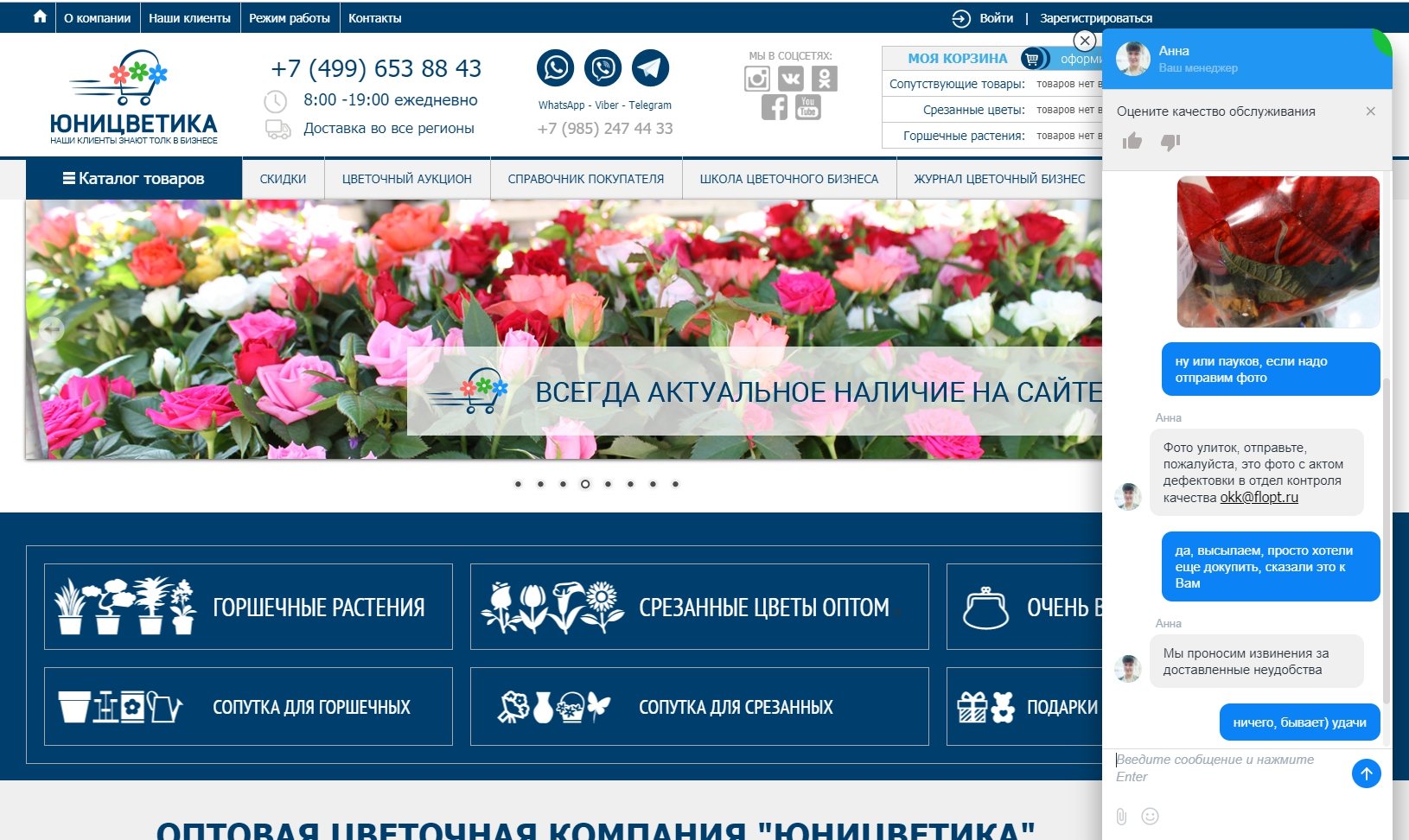This screenshot has width=1409, height=840.
Task: Rate service with thumbs down
Action: click(1170, 142)
